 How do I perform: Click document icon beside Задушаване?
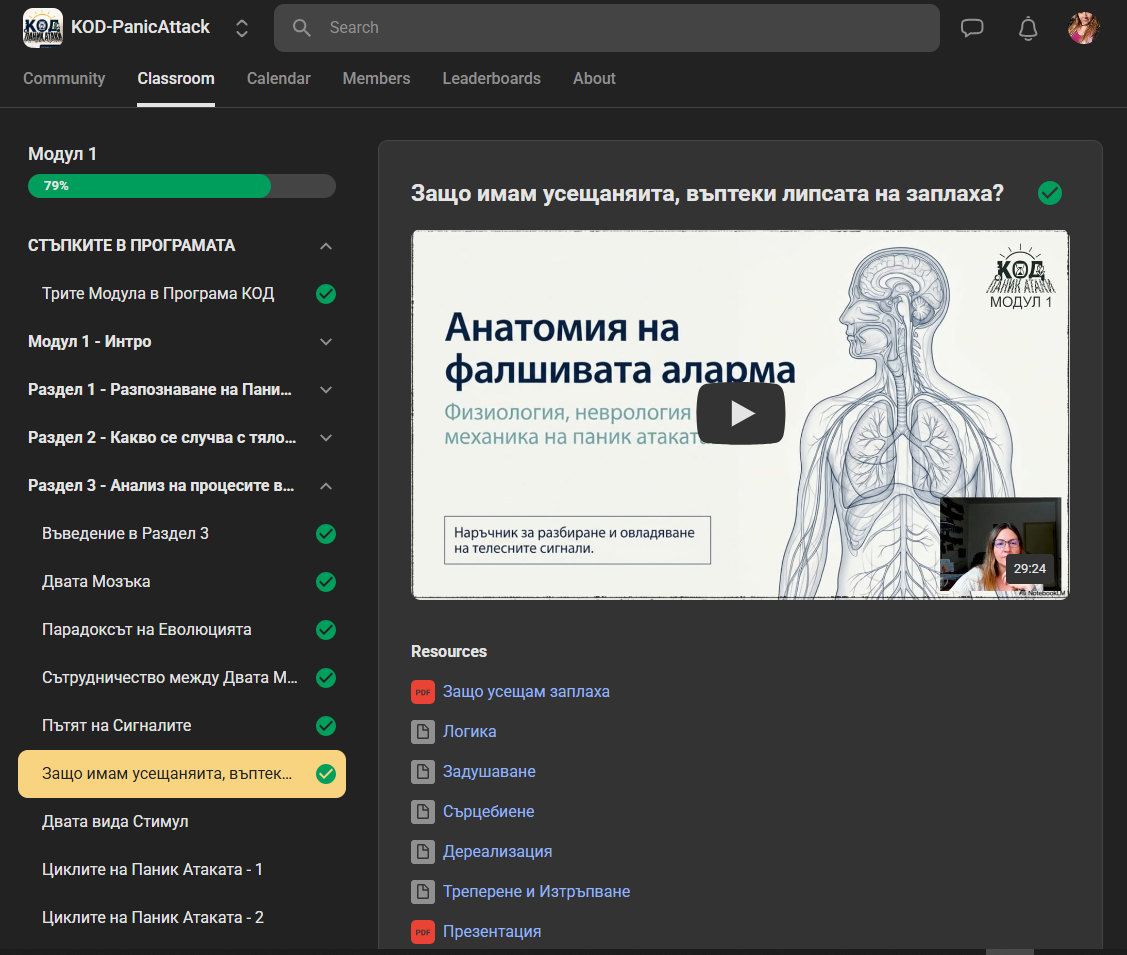pos(423,772)
